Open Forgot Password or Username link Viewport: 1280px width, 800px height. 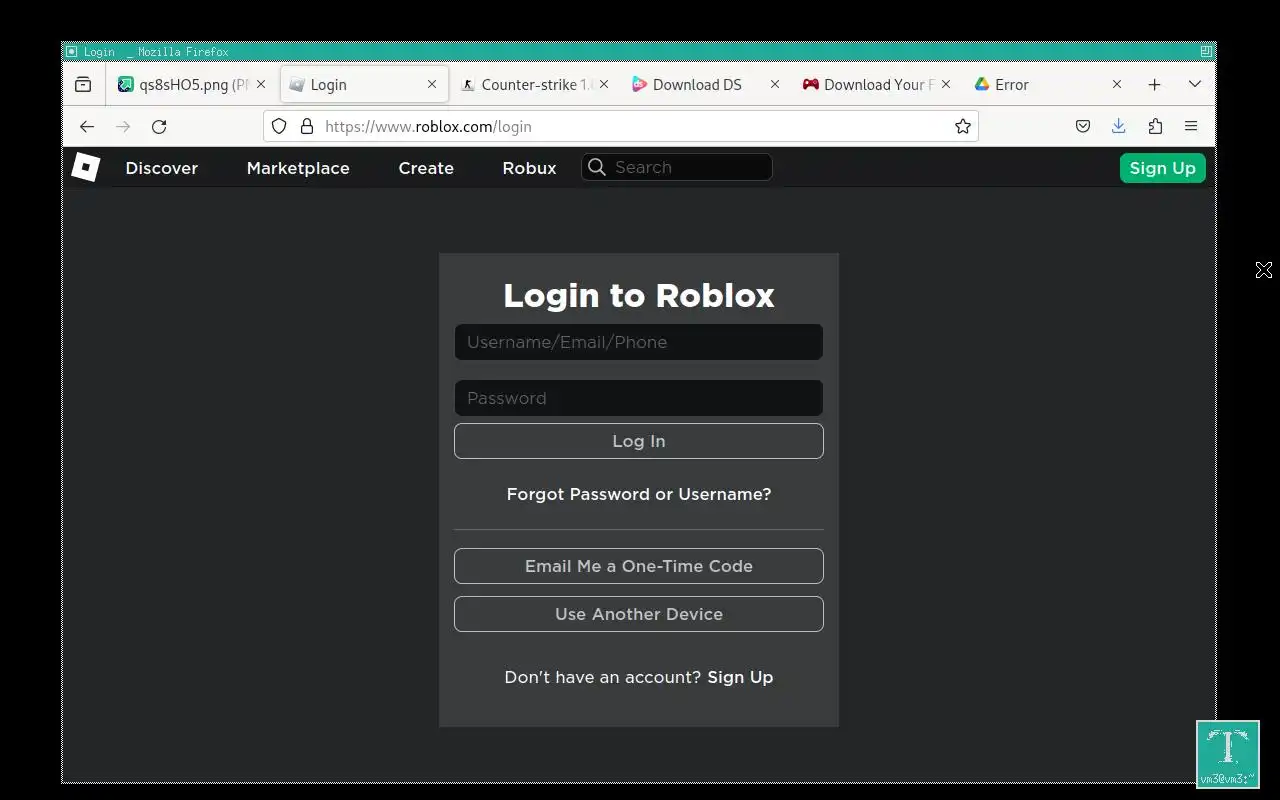[x=639, y=494]
